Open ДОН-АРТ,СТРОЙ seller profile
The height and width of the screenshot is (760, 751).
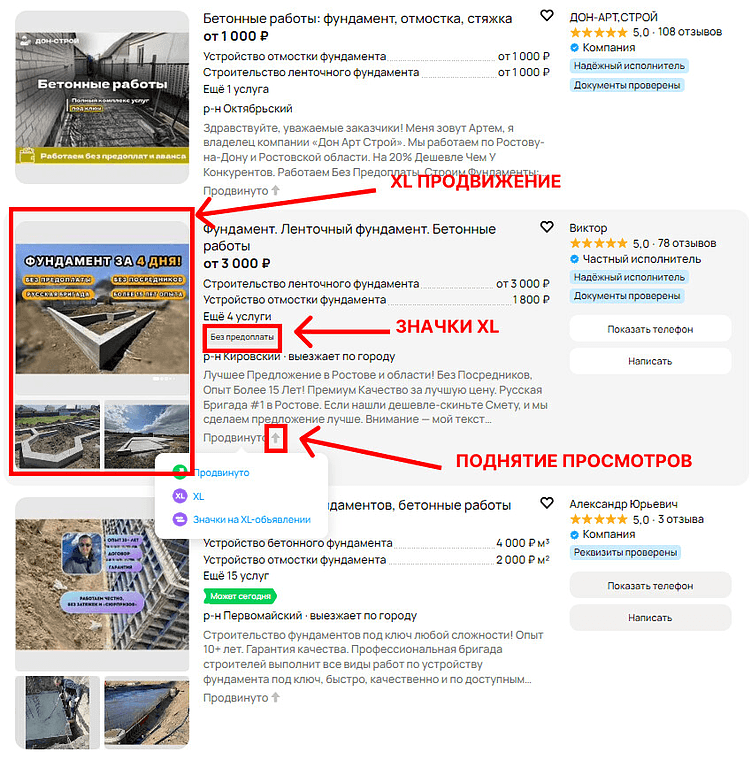pos(613,17)
